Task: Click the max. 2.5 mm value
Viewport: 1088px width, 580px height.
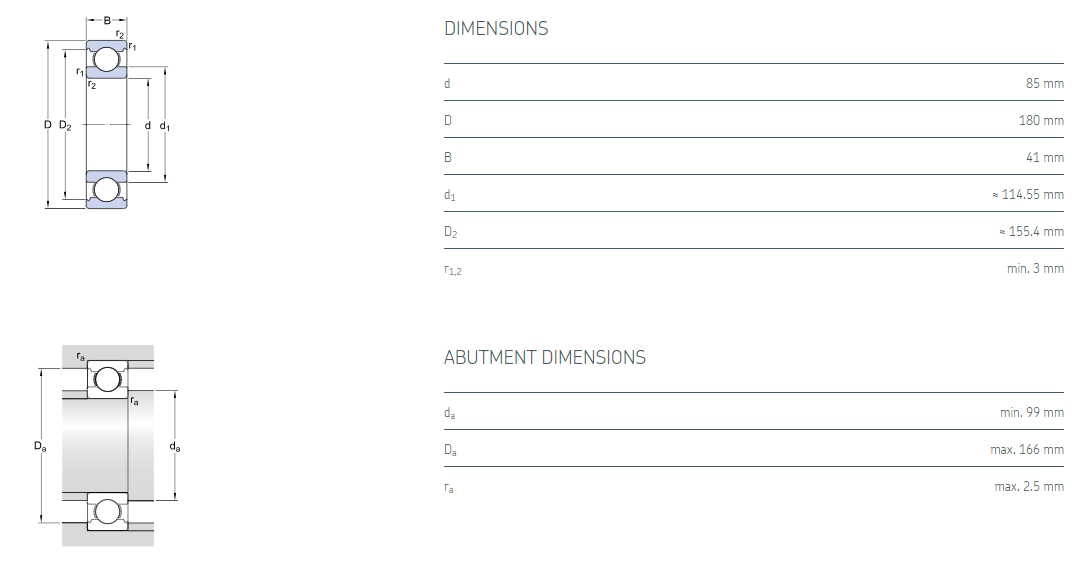Action: pos(1029,486)
